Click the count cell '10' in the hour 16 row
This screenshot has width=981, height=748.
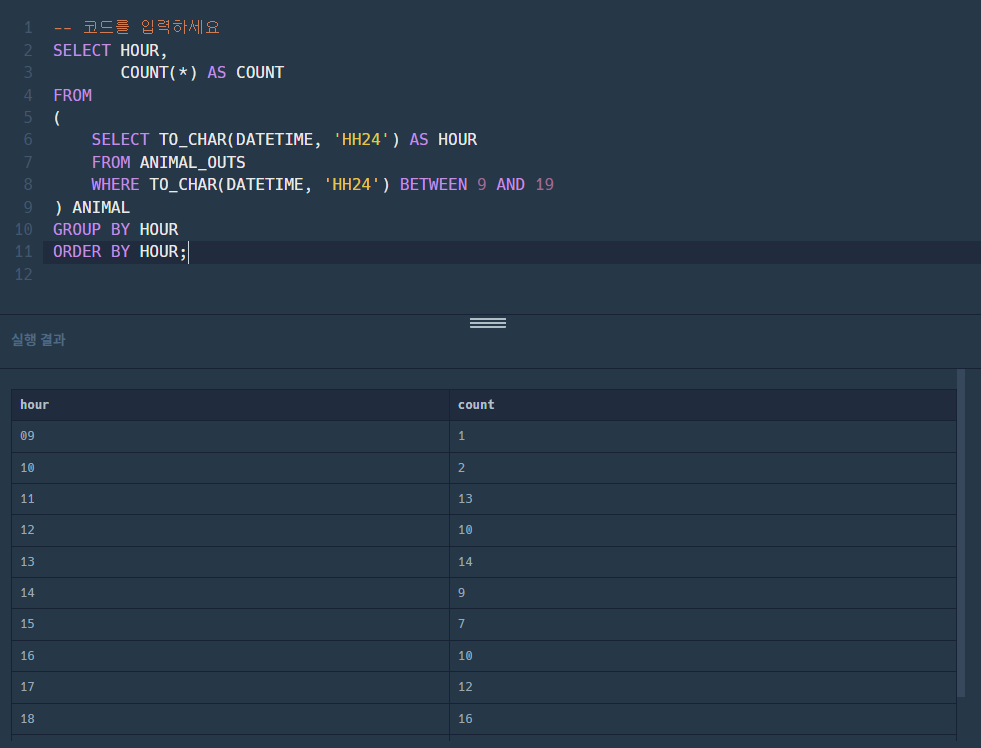703,656
